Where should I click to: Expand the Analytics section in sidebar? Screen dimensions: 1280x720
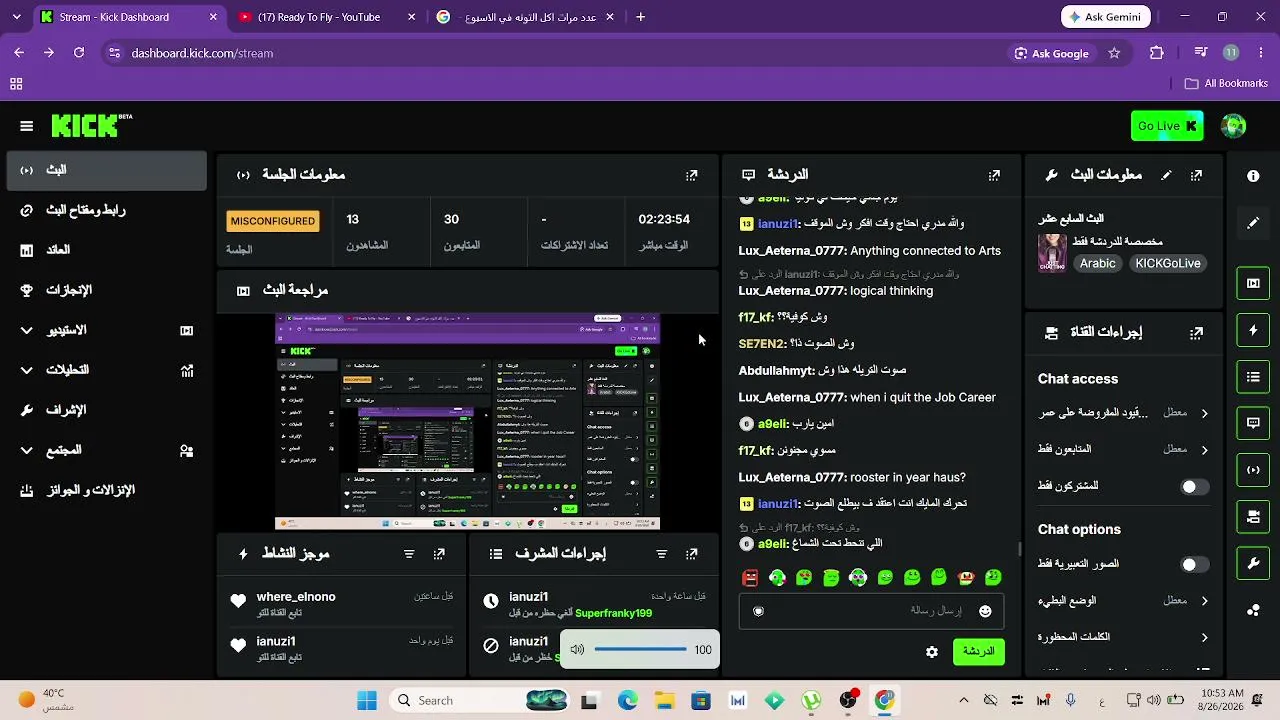[106, 370]
